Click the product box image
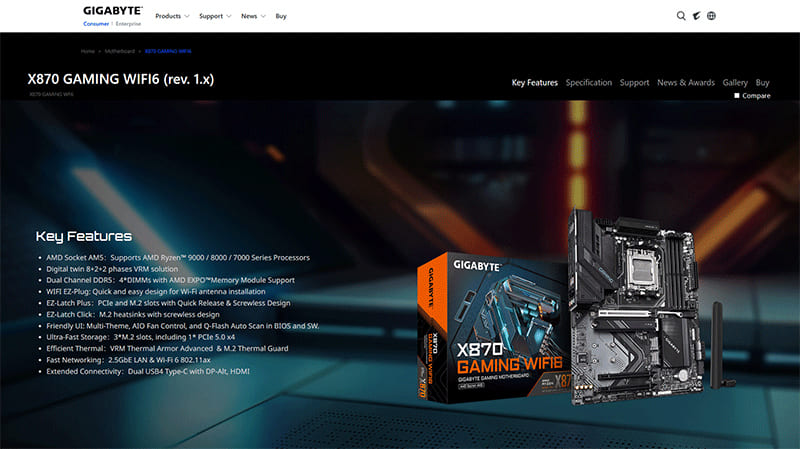The height and width of the screenshot is (449, 800). click(493, 327)
